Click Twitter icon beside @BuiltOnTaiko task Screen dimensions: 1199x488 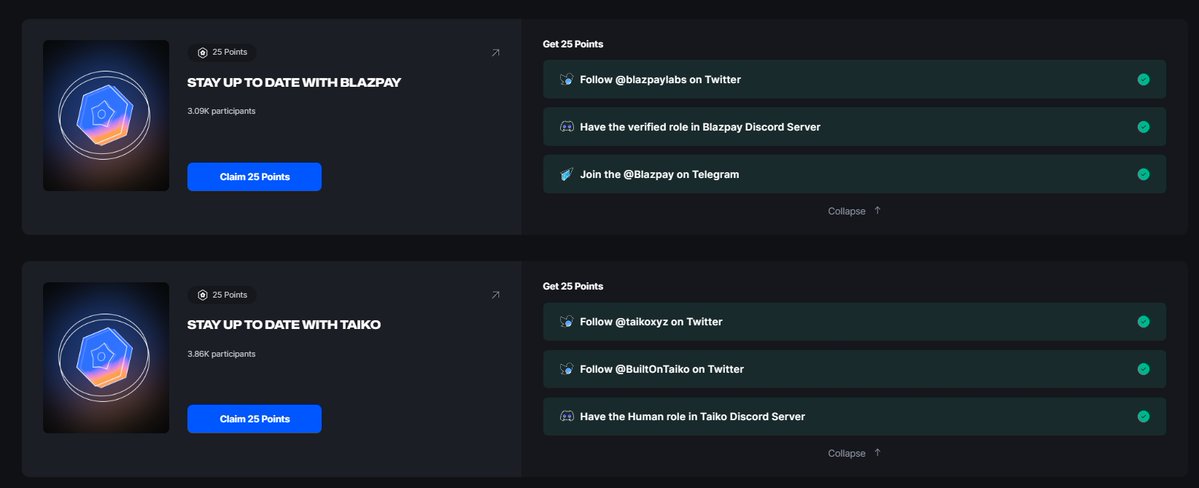(x=566, y=369)
